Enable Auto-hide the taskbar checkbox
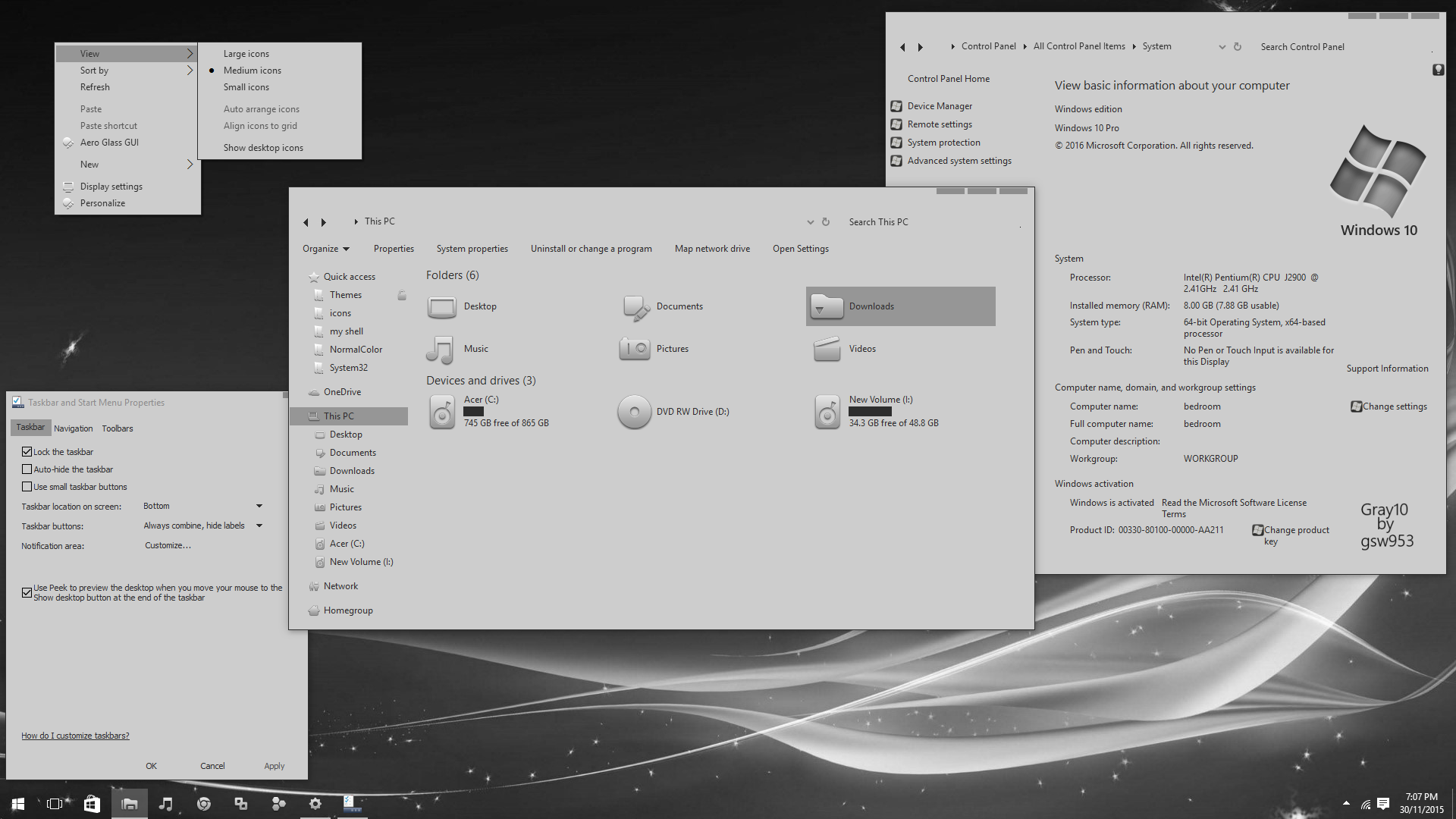This screenshot has height=819, width=1456. tap(27, 469)
